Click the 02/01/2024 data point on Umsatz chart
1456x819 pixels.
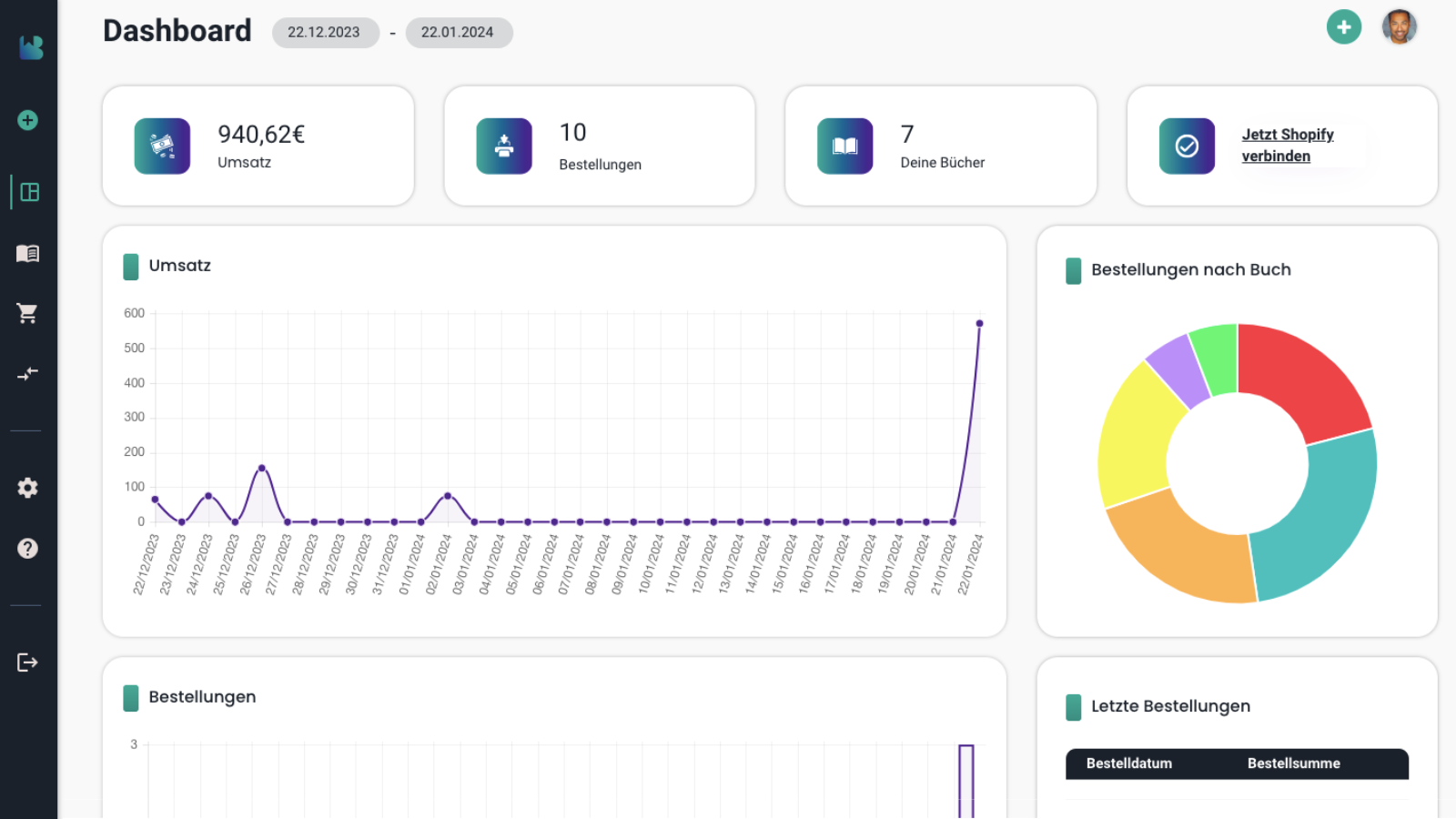[x=448, y=496]
